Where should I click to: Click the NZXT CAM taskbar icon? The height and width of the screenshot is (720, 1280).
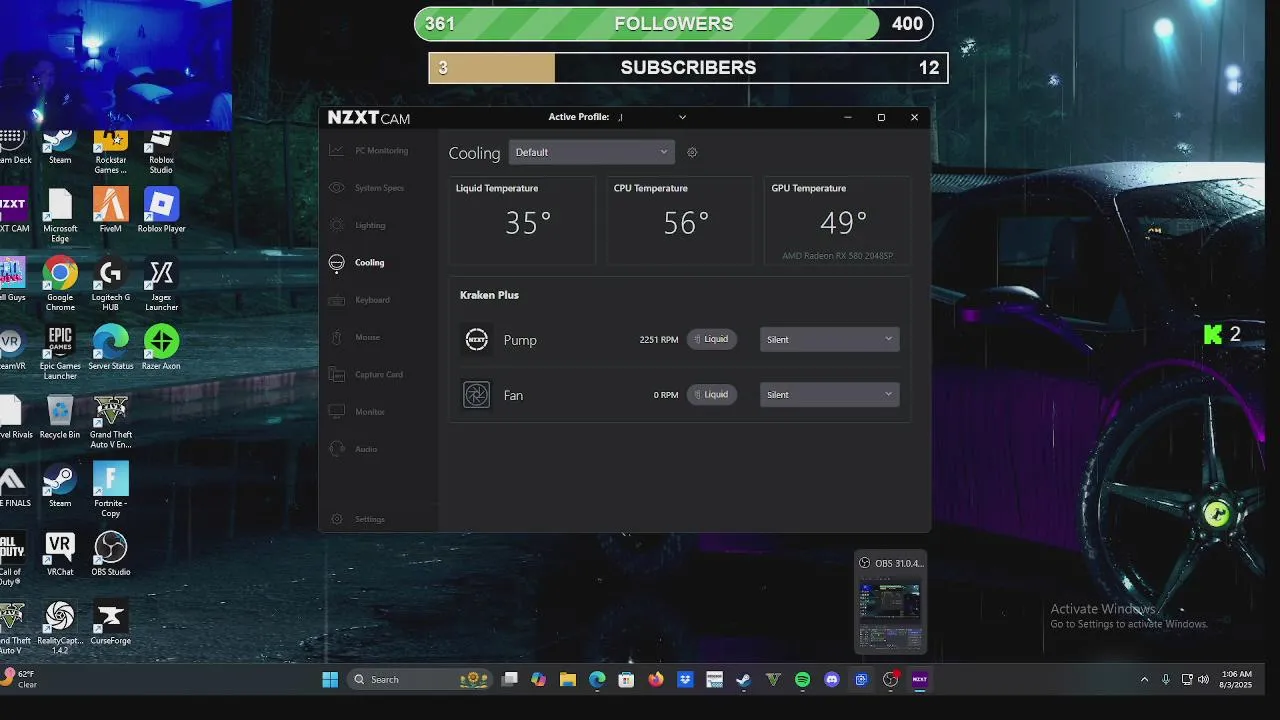click(x=920, y=680)
